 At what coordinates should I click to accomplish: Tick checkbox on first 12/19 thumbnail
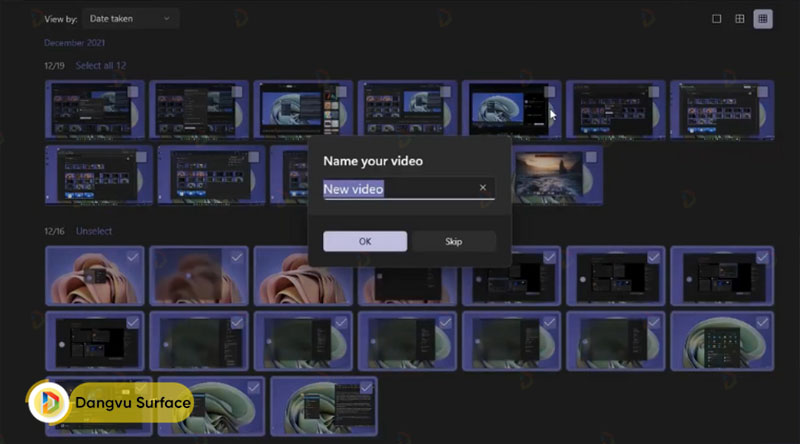pyautogui.click(x=133, y=92)
